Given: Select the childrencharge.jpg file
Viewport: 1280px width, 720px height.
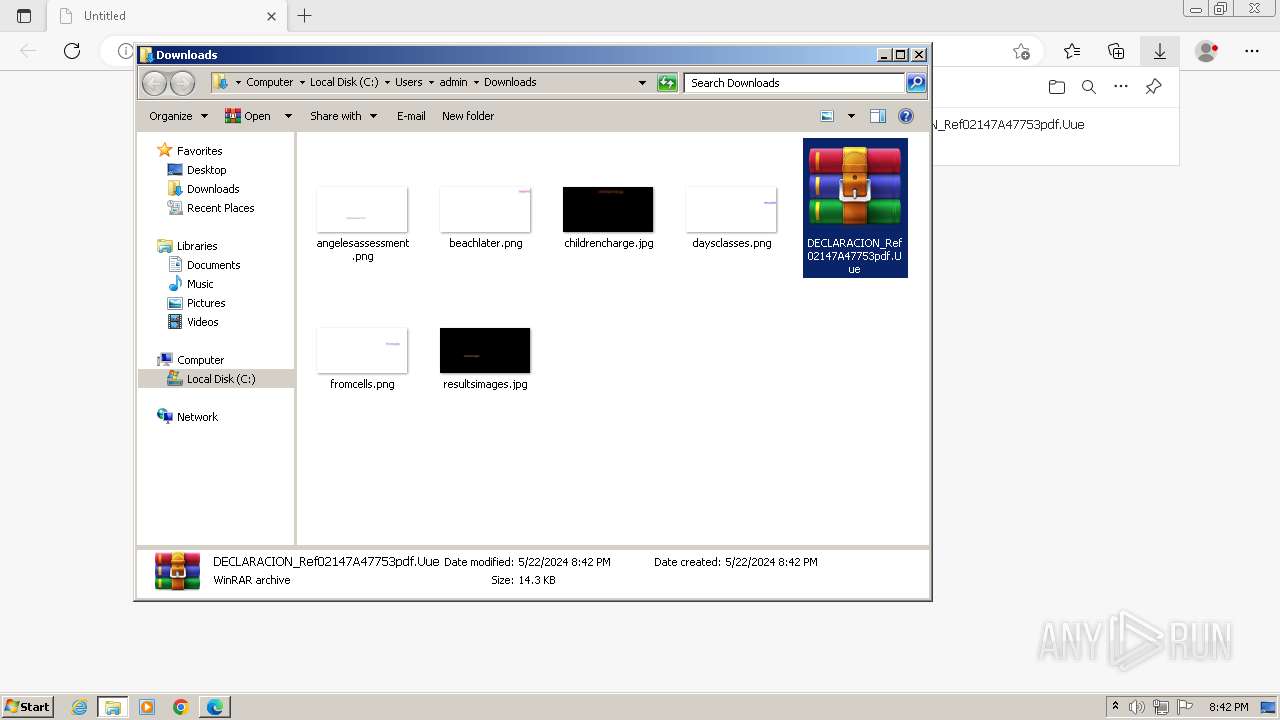Looking at the screenshot, I should point(608,219).
